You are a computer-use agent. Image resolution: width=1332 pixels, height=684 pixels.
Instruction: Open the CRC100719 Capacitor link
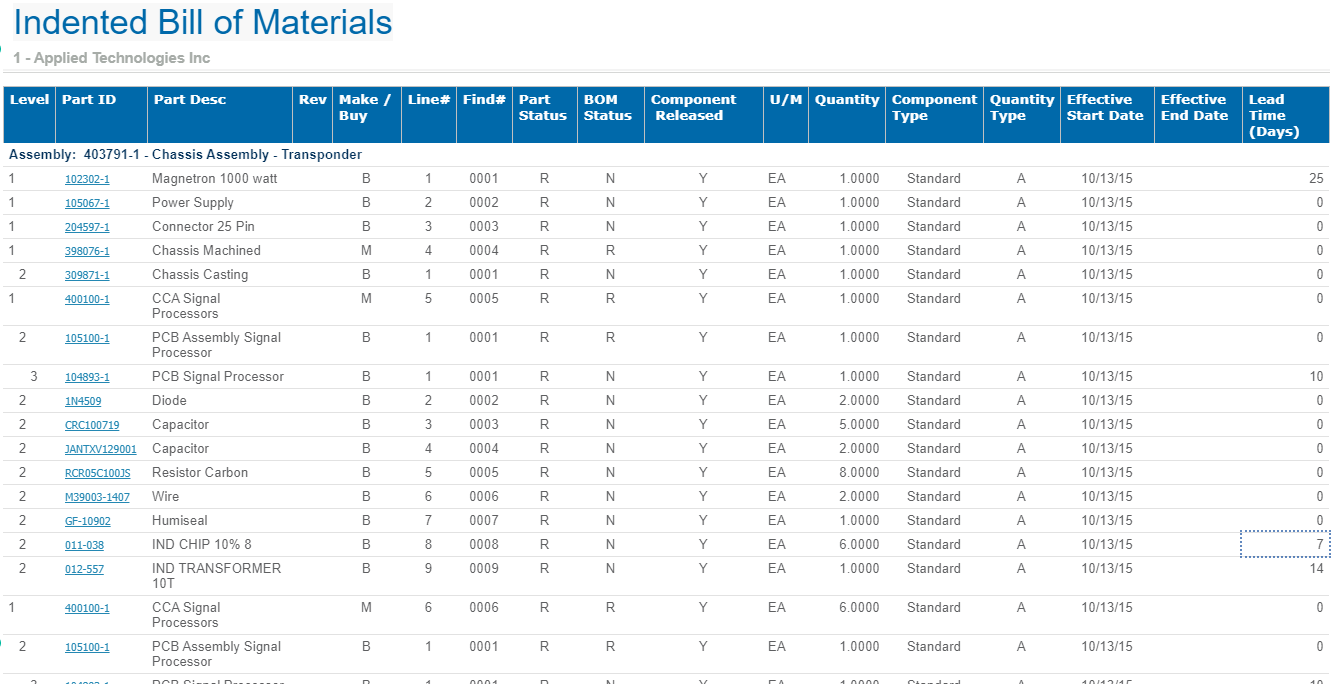pos(92,426)
